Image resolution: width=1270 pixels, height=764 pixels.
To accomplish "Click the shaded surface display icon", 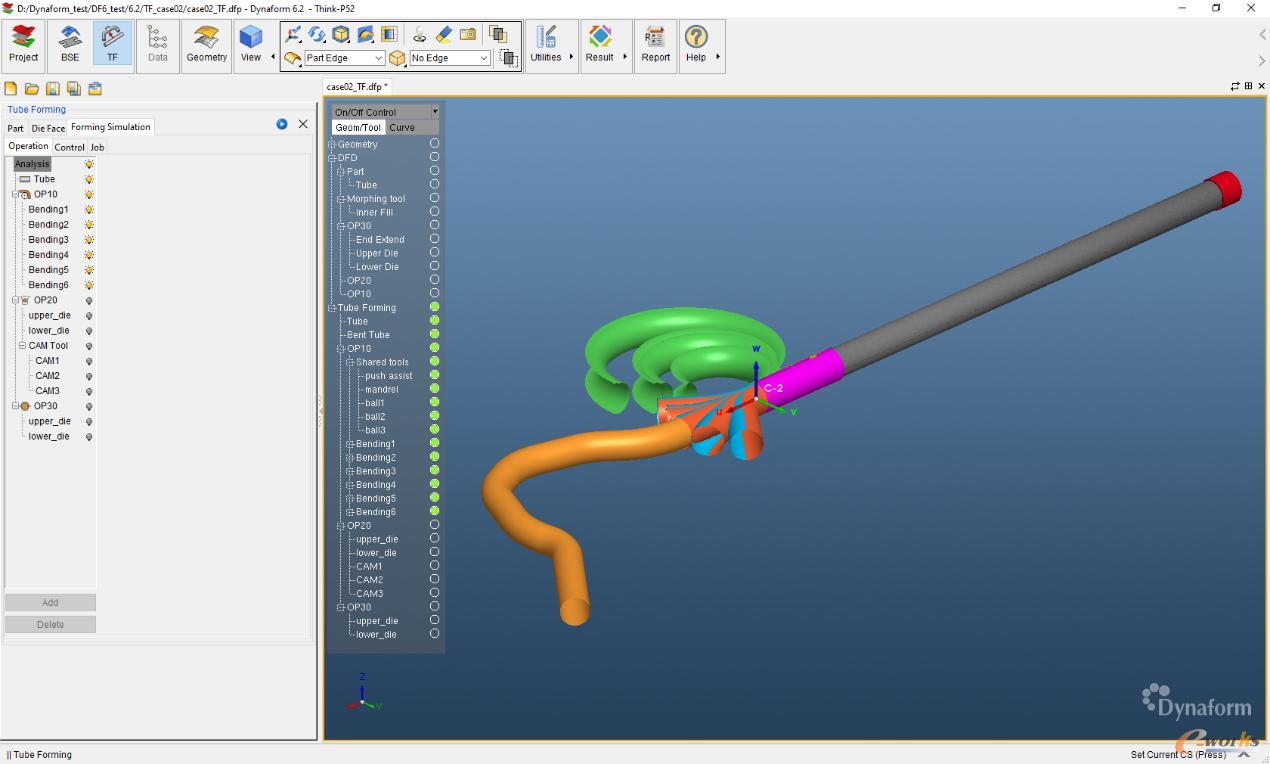I will click(x=365, y=34).
